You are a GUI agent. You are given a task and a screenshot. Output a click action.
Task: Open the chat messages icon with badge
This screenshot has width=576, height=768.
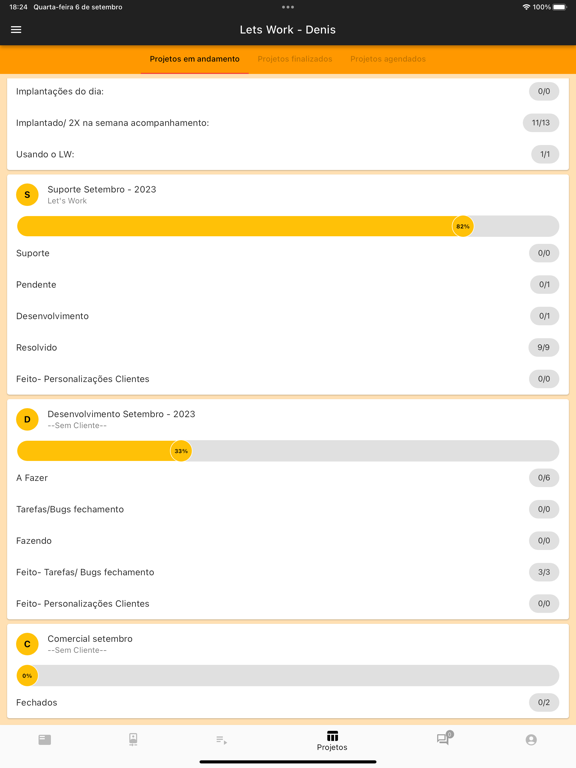tap(445, 738)
